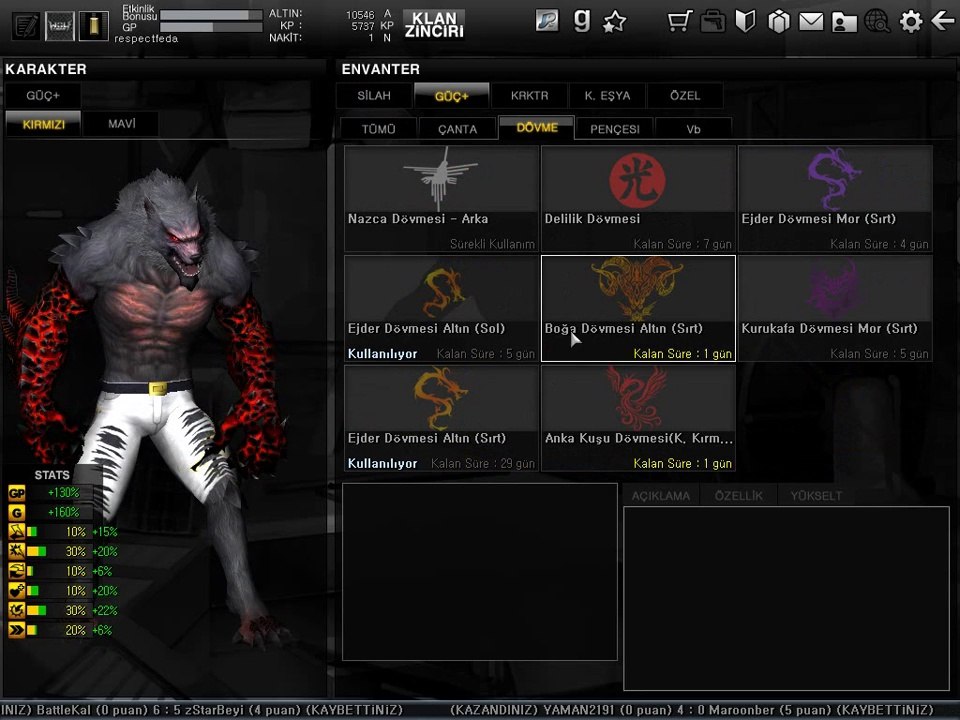
Task: Open the notepad icon in the top-left corner
Action: click(26, 26)
